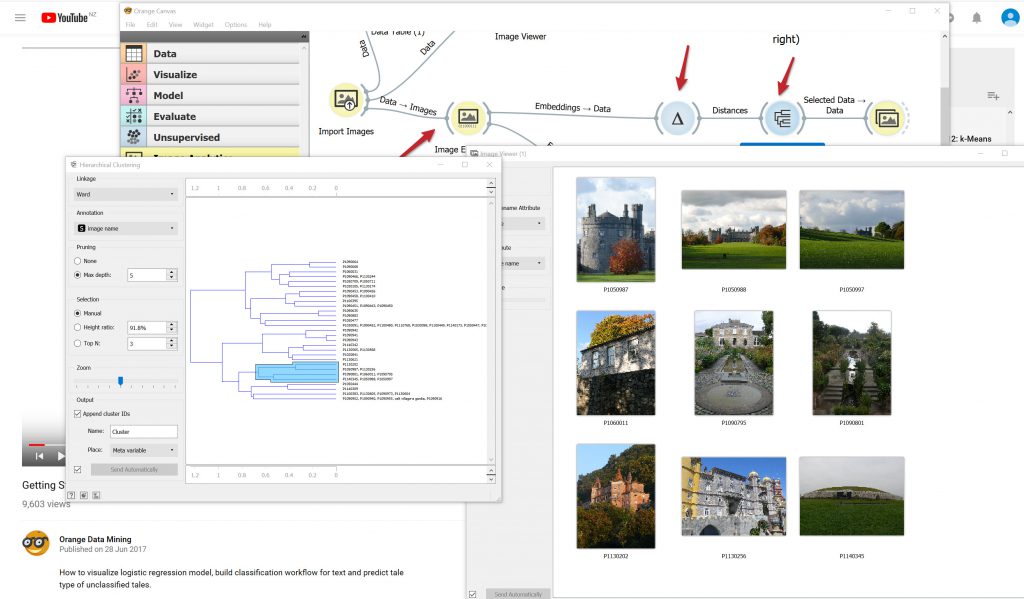Open the Image Viewer node on canvas right
This screenshot has width=1024, height=599.
(886, 118)
